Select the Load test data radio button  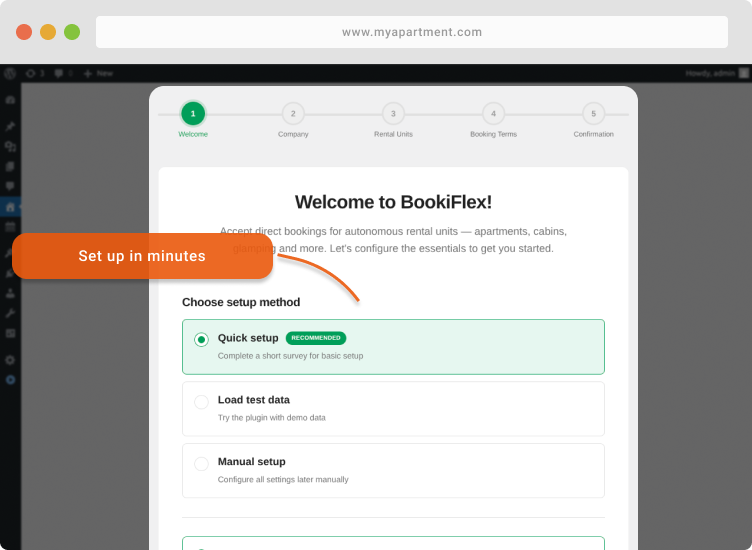point(201,402)
